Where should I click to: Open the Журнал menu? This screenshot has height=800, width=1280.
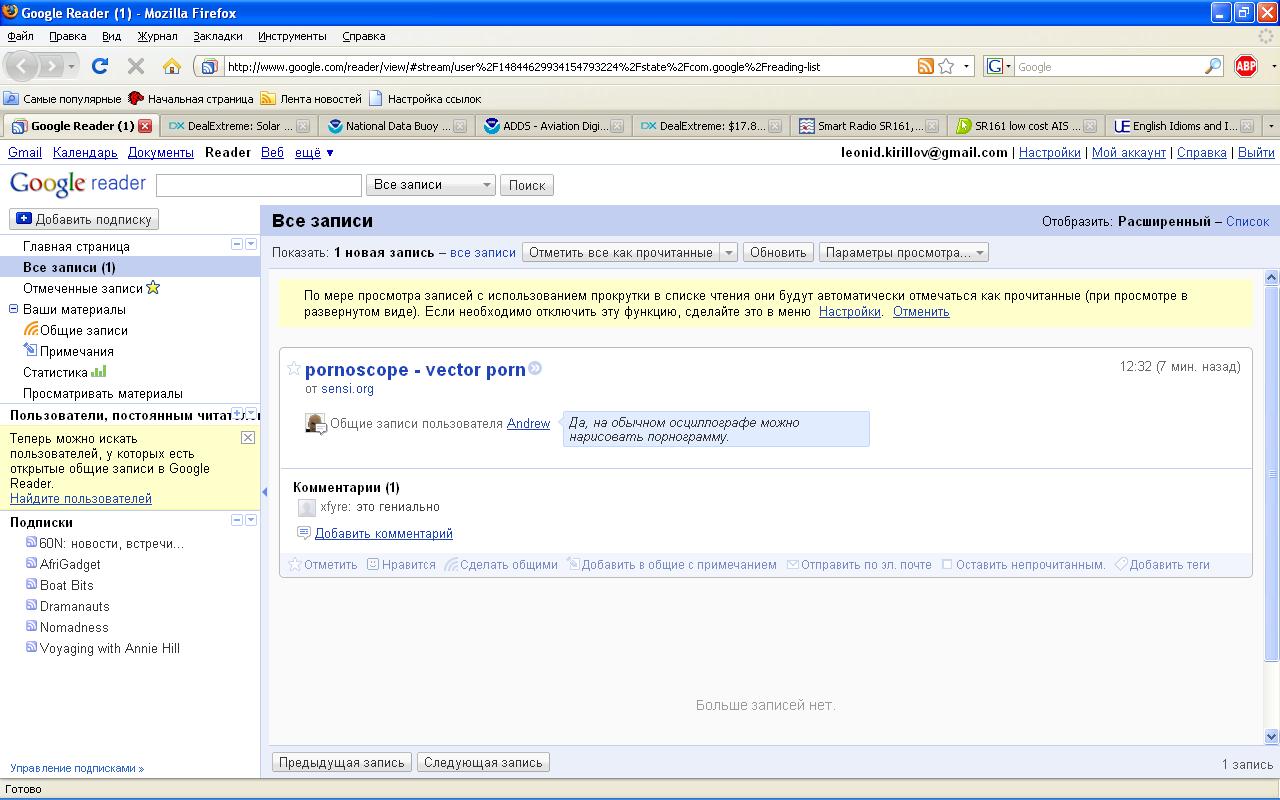[x=157, y=36]
